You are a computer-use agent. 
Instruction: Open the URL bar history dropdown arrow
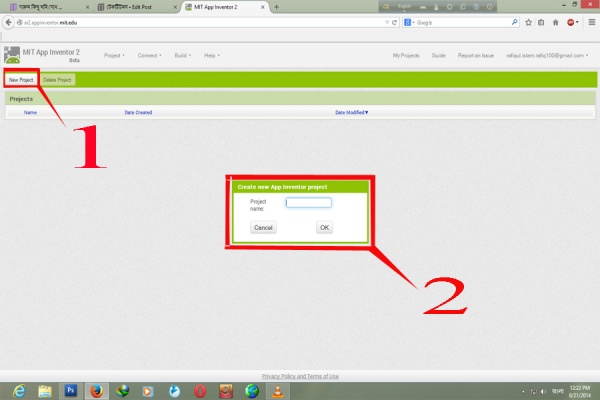(x=387, y=23)
